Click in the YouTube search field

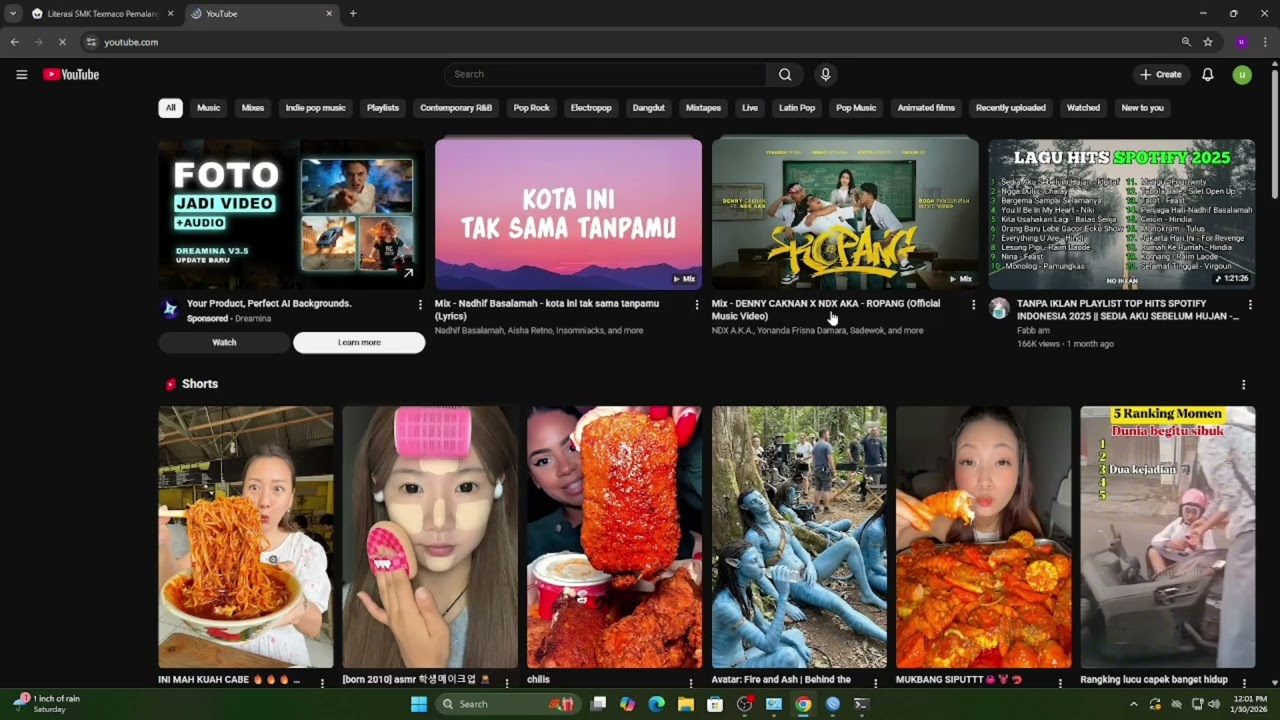click(606, 74)
